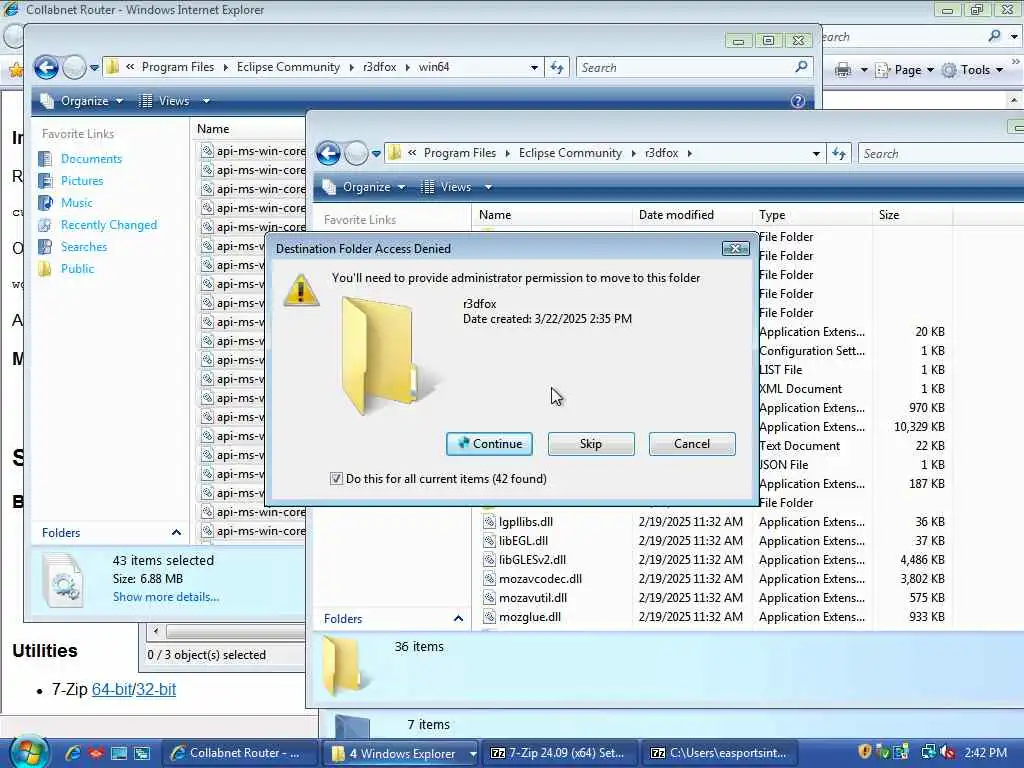This screenshot has height=768, width=1024.
Task: Click Back arrow in the r3dfox explorer window
Action: click(328, 153)
